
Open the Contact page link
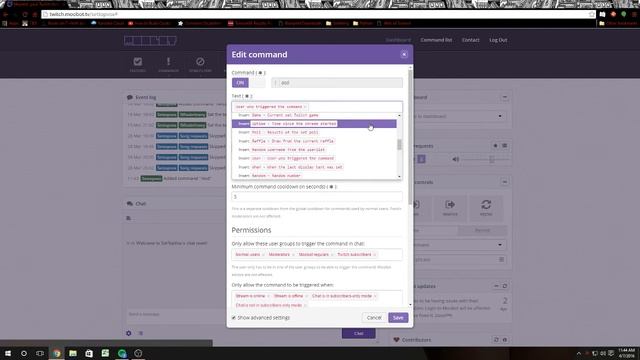[x=470, y=40]
